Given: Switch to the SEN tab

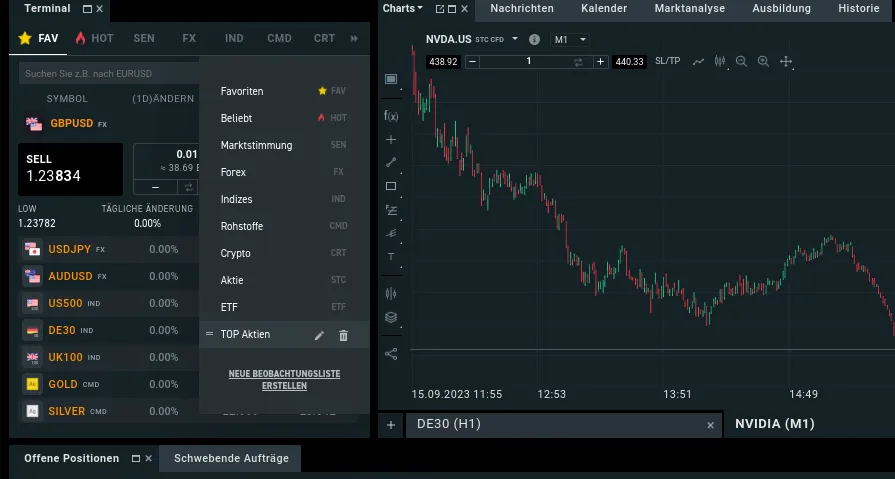Looking at the screenshot, I should click(x=144, y=38).
